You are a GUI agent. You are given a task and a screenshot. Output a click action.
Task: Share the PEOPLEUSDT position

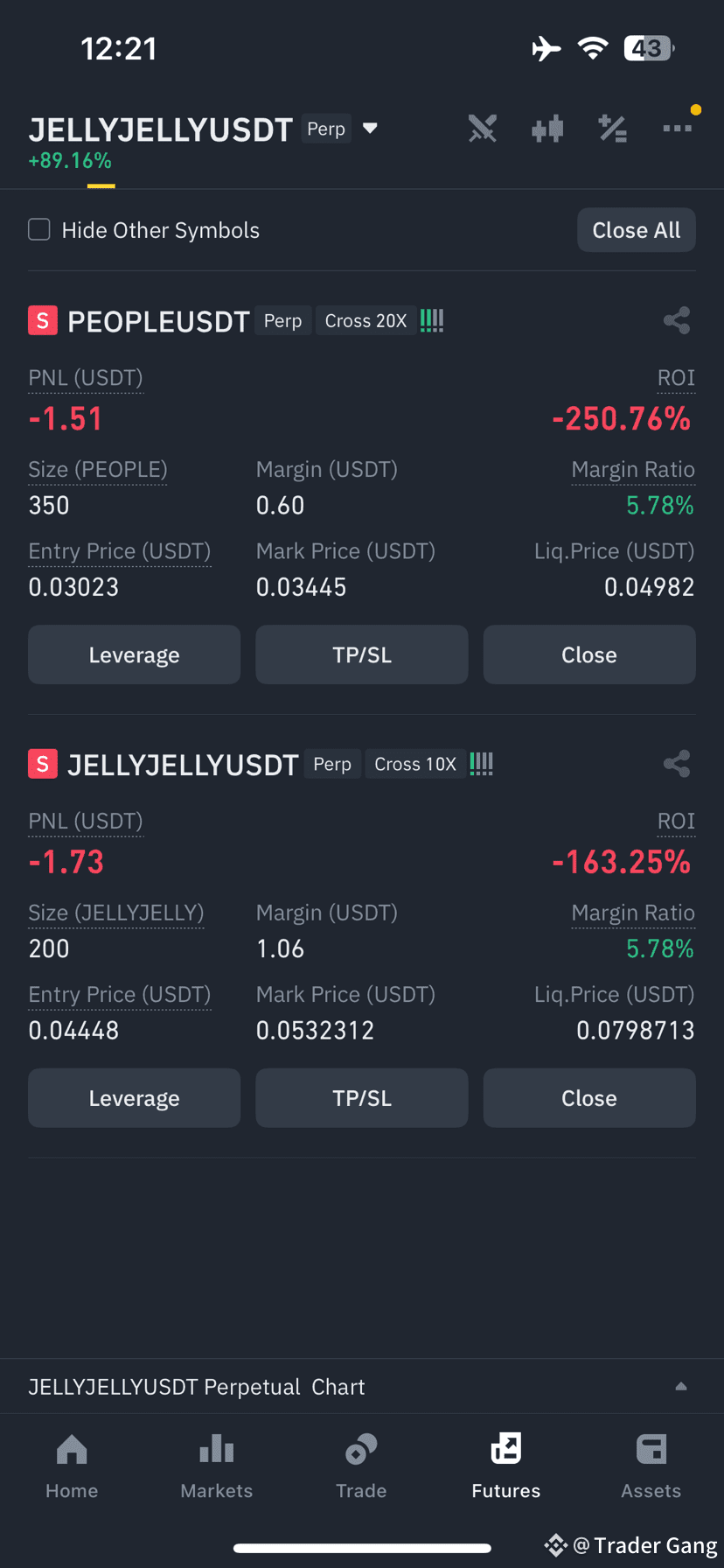(677, 320)
